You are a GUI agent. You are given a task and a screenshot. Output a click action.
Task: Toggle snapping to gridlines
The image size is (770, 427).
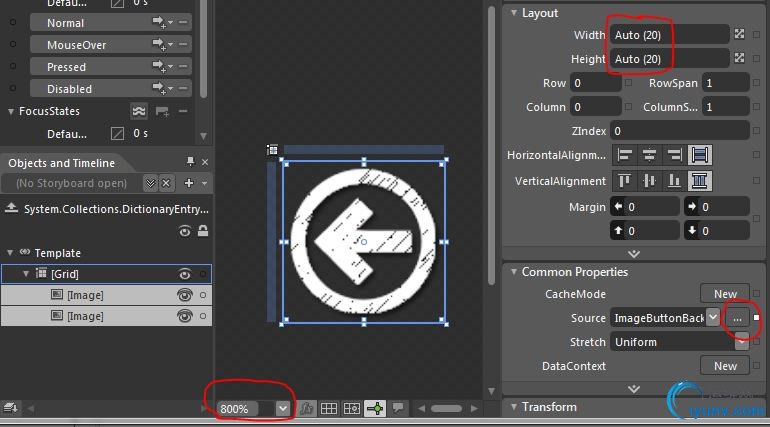click(352, 408)
